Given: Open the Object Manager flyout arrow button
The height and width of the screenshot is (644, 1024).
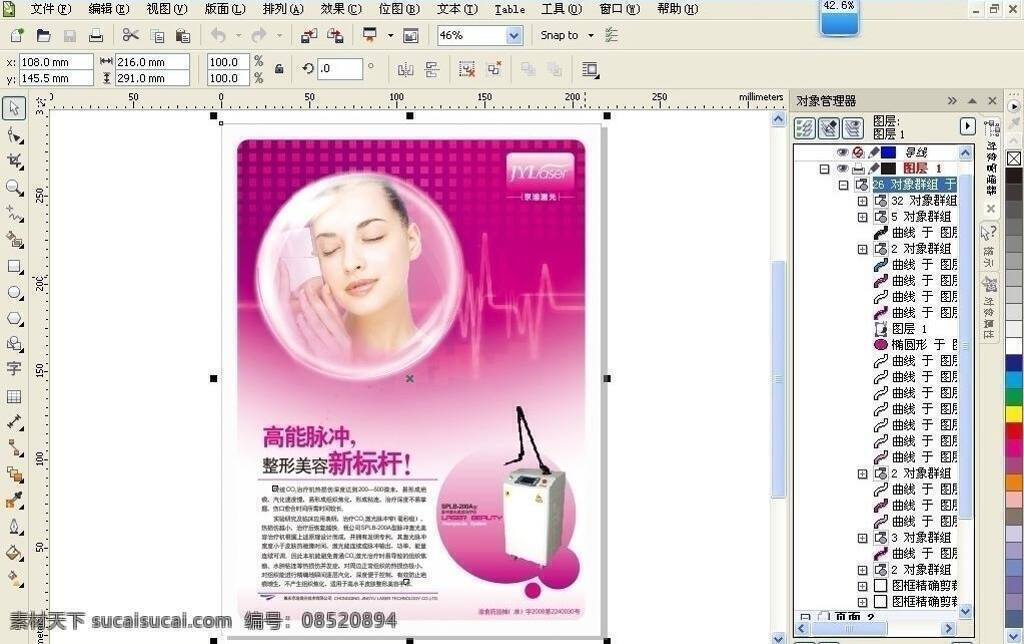Looking at the screenshot, I should tap(967, 126).
